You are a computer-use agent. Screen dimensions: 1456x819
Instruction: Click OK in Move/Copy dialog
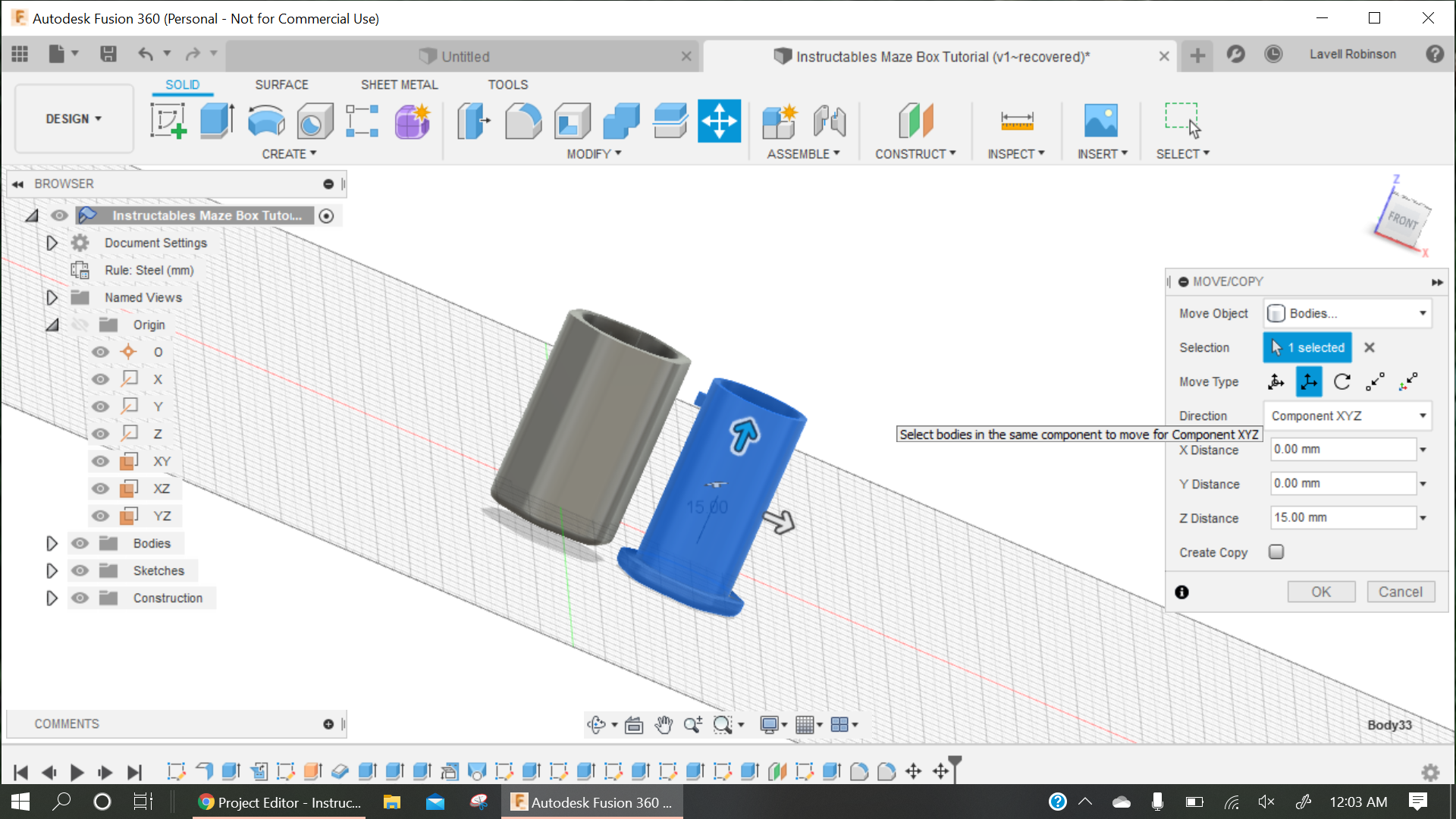click(x=1321, y=592)
